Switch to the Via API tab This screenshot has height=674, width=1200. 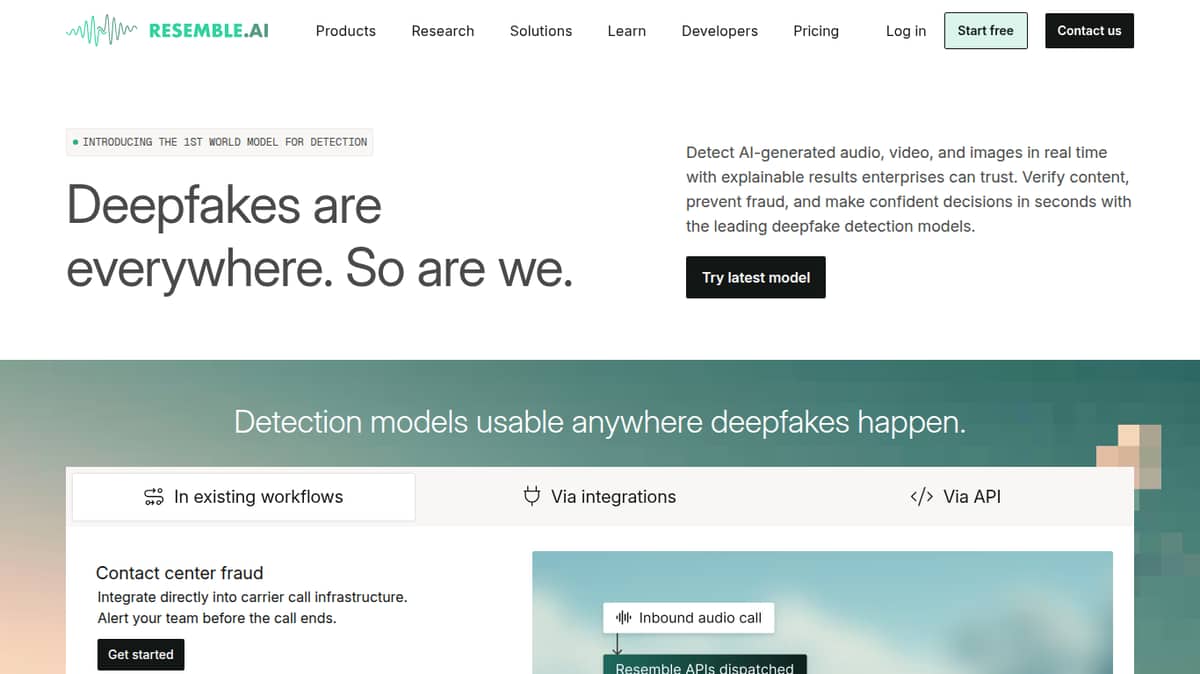tap(955, 497)
